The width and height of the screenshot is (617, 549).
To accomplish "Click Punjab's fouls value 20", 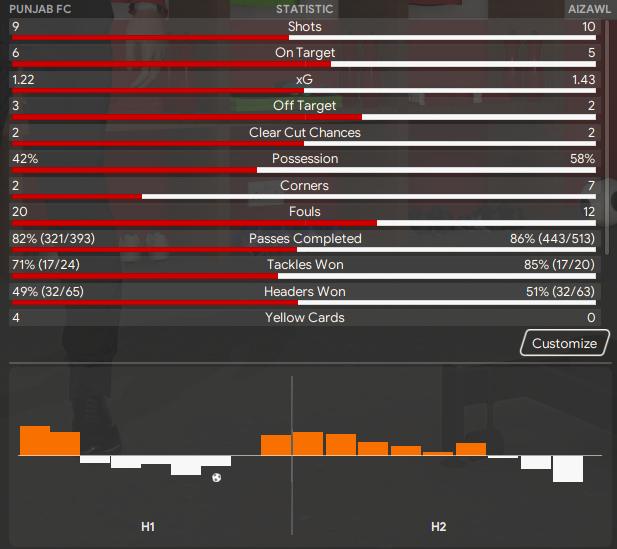I will (x=20, y=212).
